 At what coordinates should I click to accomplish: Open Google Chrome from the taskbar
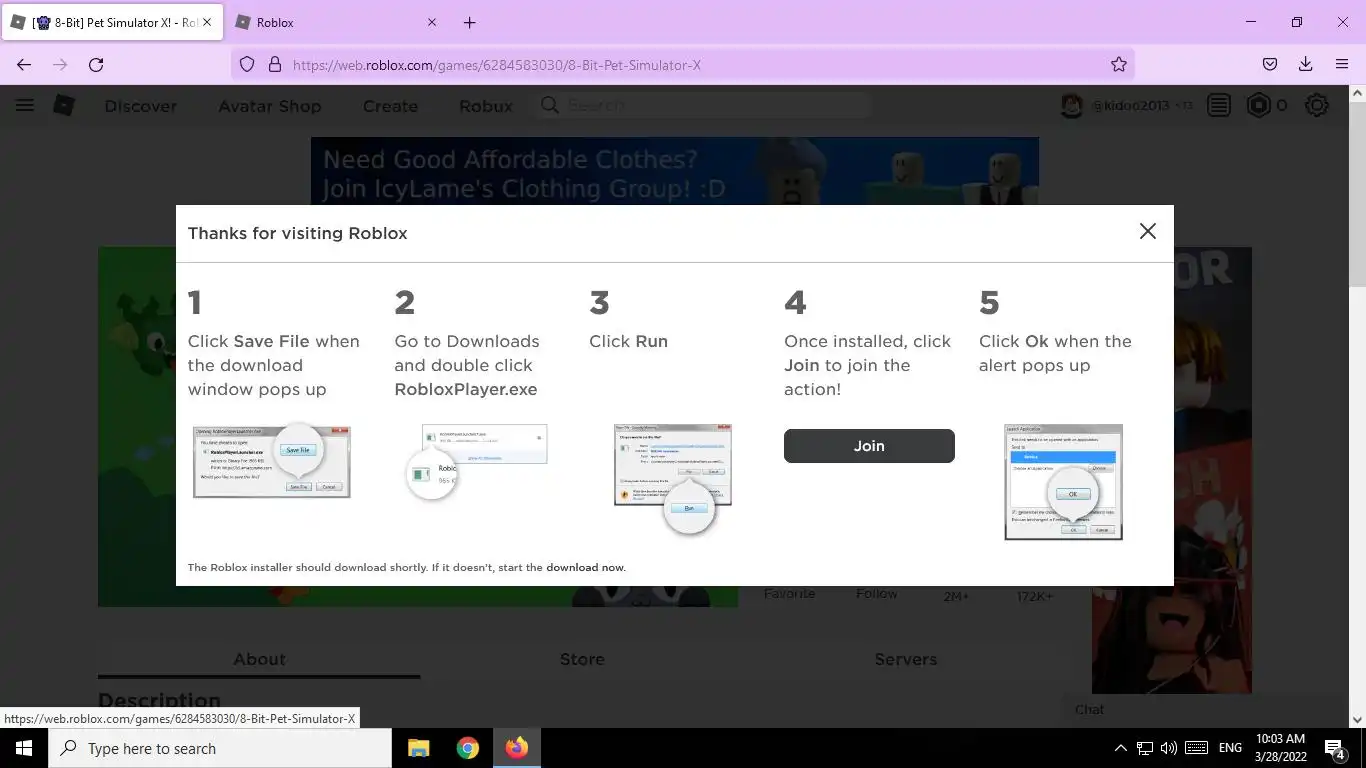(468, 748)
